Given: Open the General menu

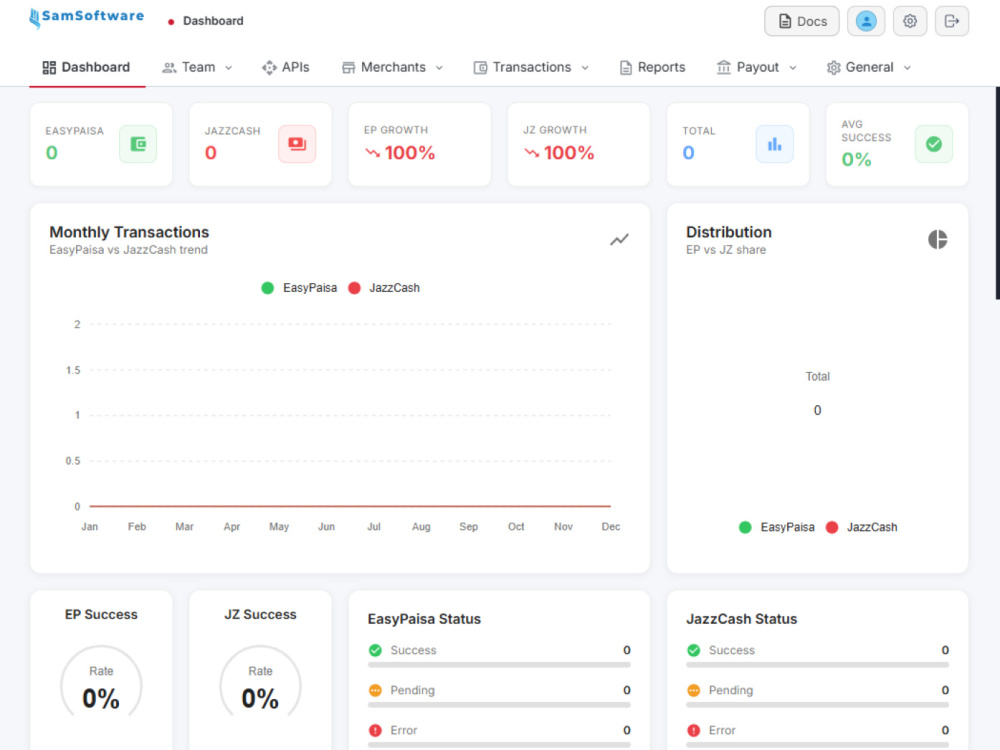Looking at the screenshot, I should point(868,67).
